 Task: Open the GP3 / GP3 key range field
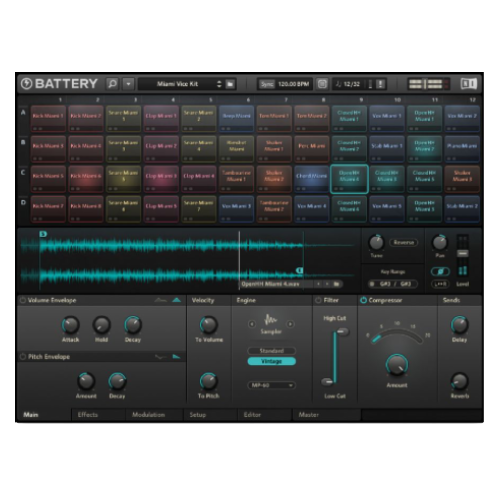tap(393, 284)
